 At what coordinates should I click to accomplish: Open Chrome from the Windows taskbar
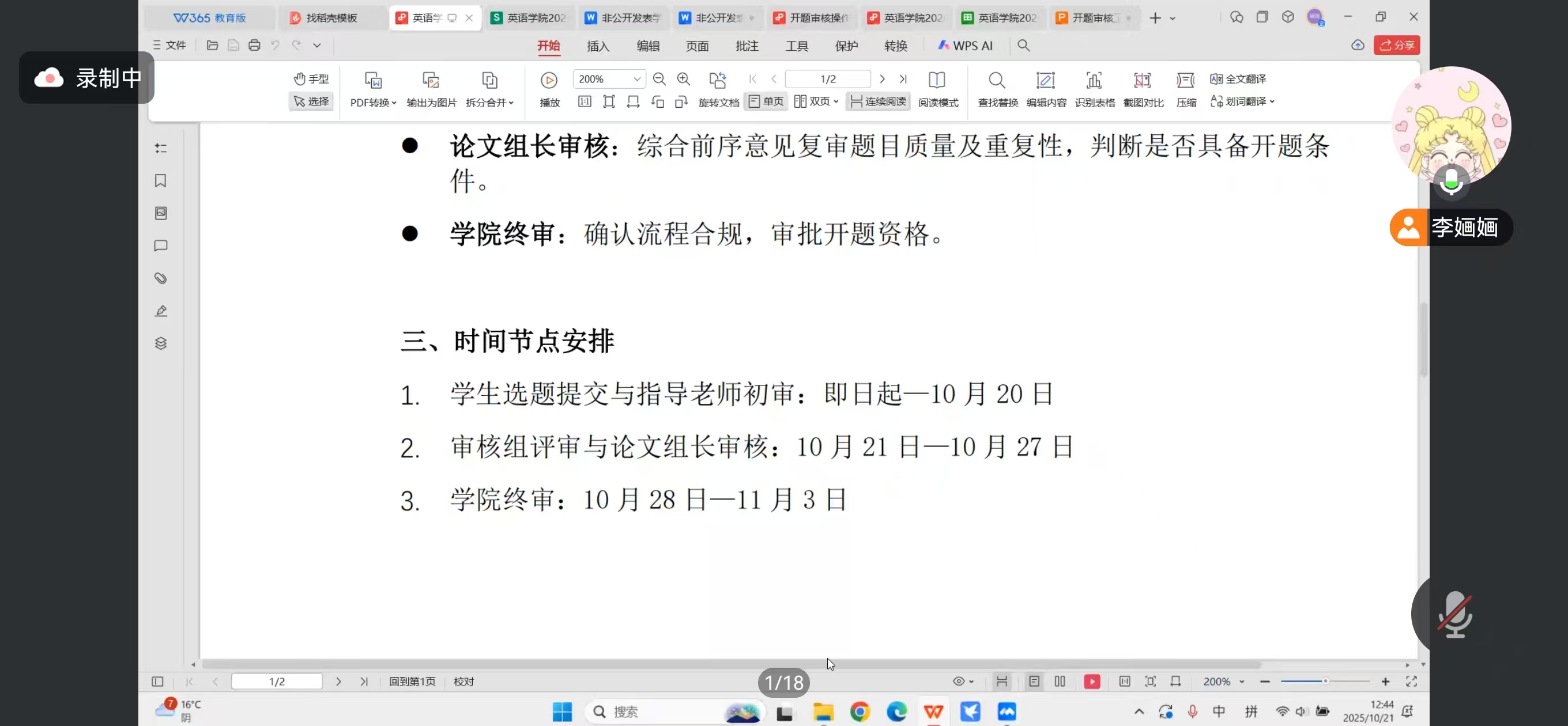pyautogui.click(x=860, y=712)
